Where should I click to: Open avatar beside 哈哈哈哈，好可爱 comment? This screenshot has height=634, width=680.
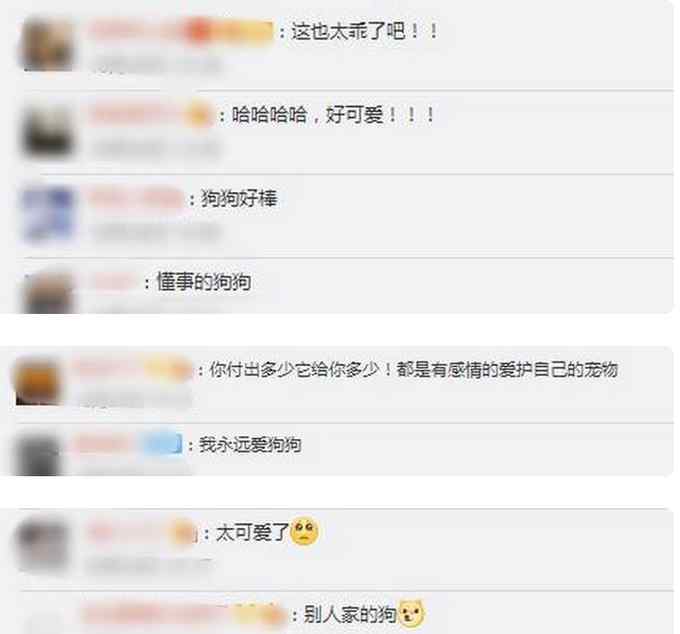click(x=48, y=131)
